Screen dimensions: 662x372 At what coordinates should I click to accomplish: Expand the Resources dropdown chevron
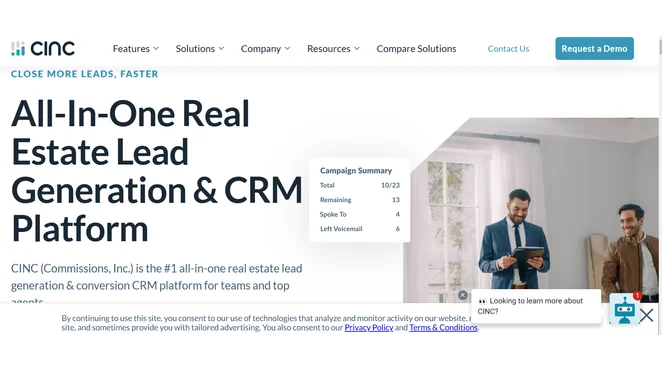pos(357,49)
